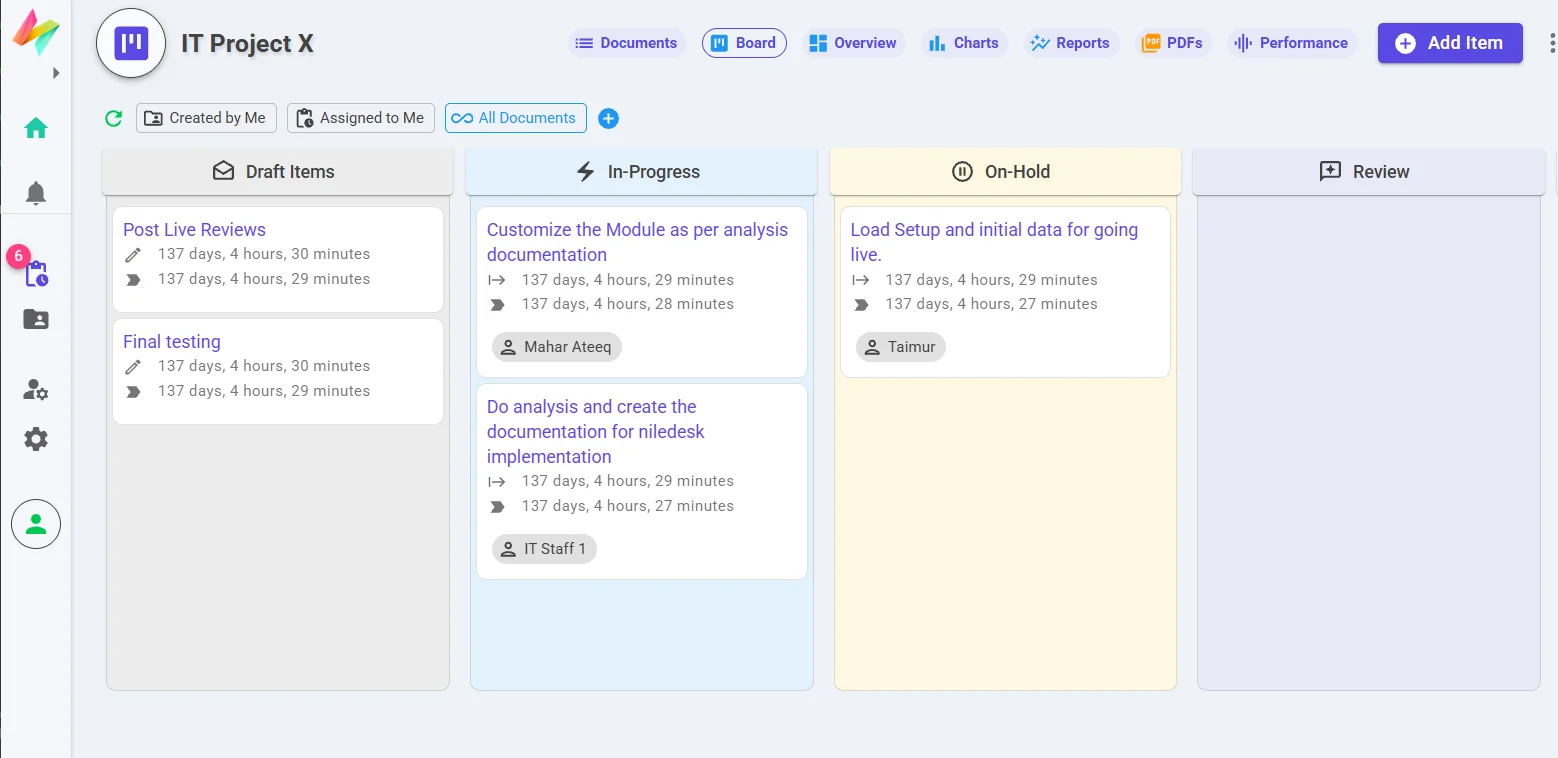
Task: Filter by Created by Me
Action: (206, 118)
